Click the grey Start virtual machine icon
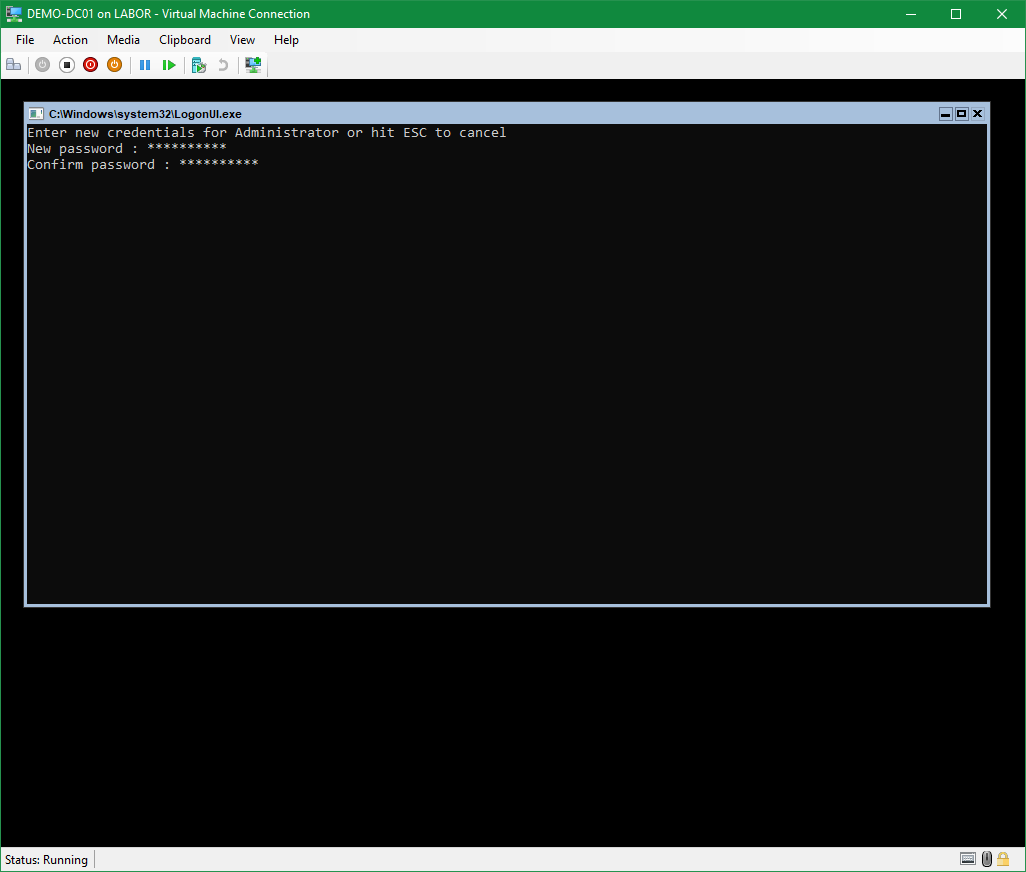The image size is (1026, 872). (42, 65)
